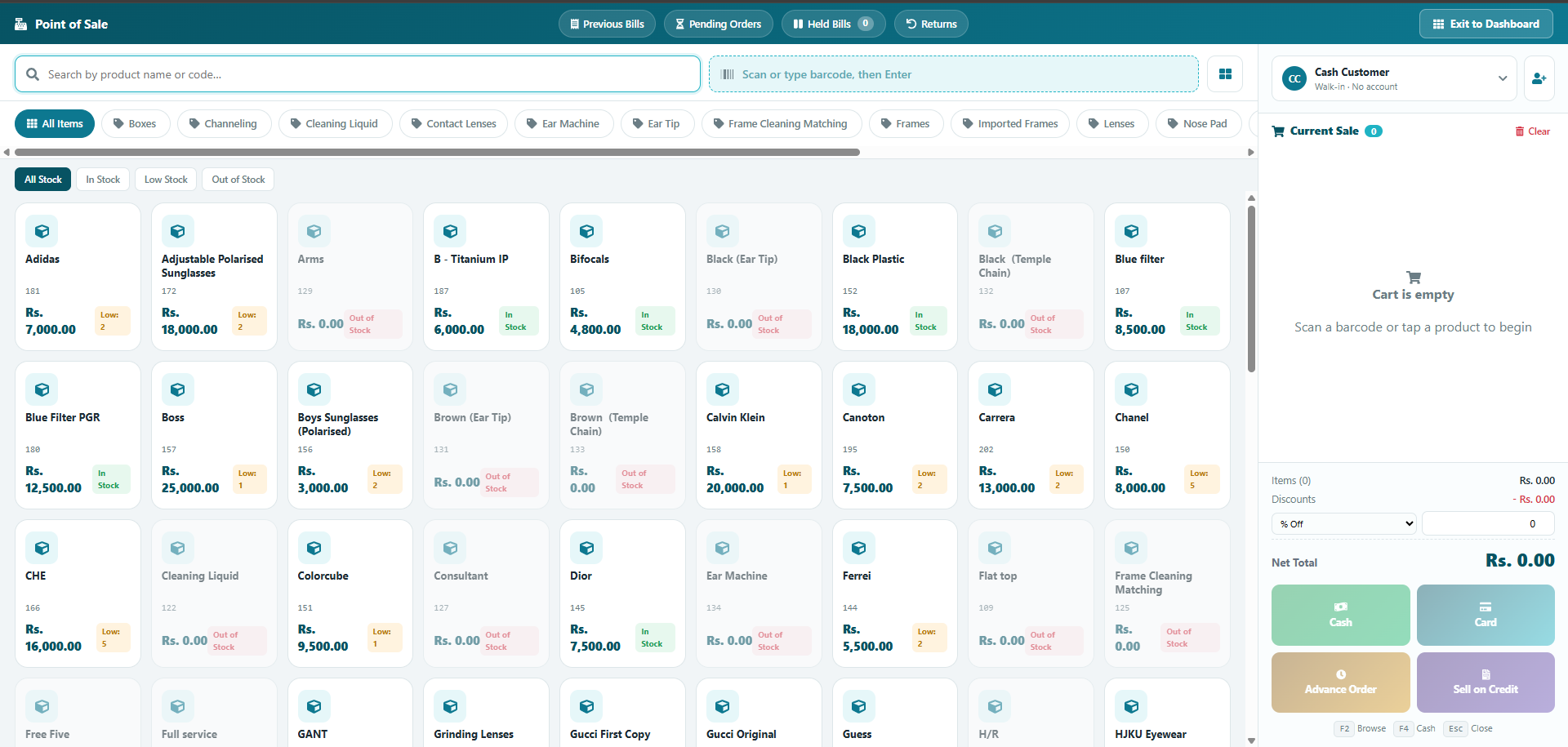Click the Chanel product box icon
The width and height of the screenshot is (1568, 747).
tap(1131, 390)
